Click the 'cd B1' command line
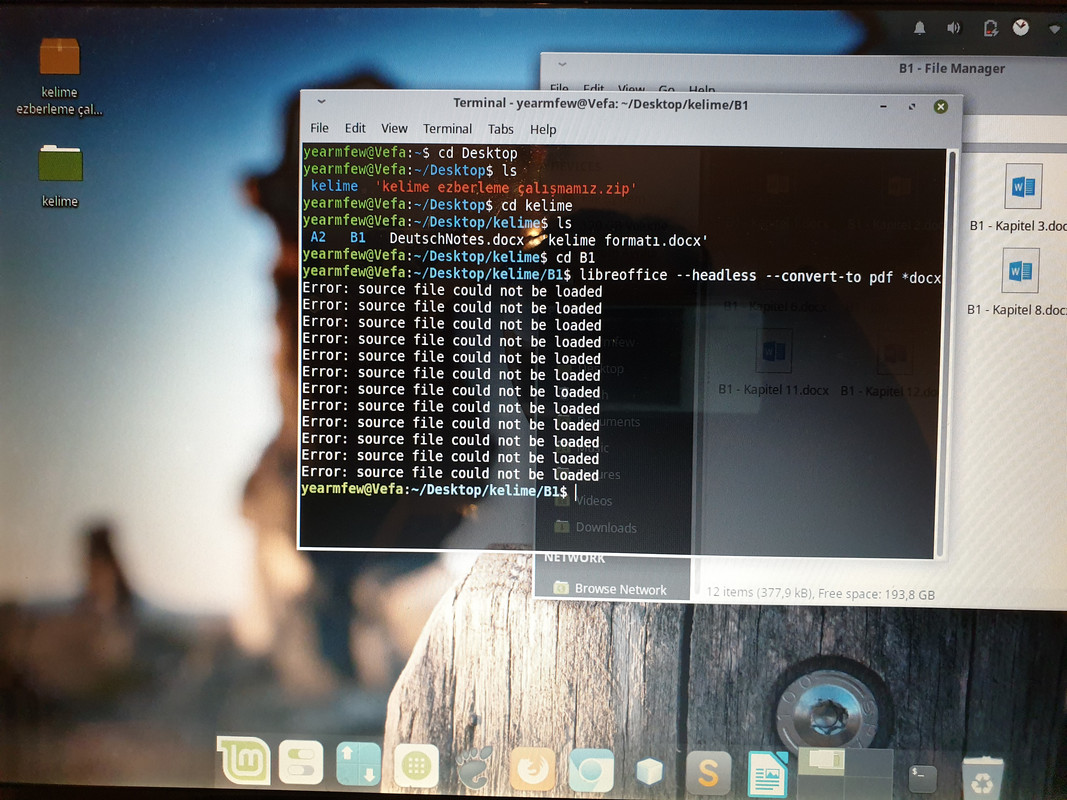 [x=449, y=256]
